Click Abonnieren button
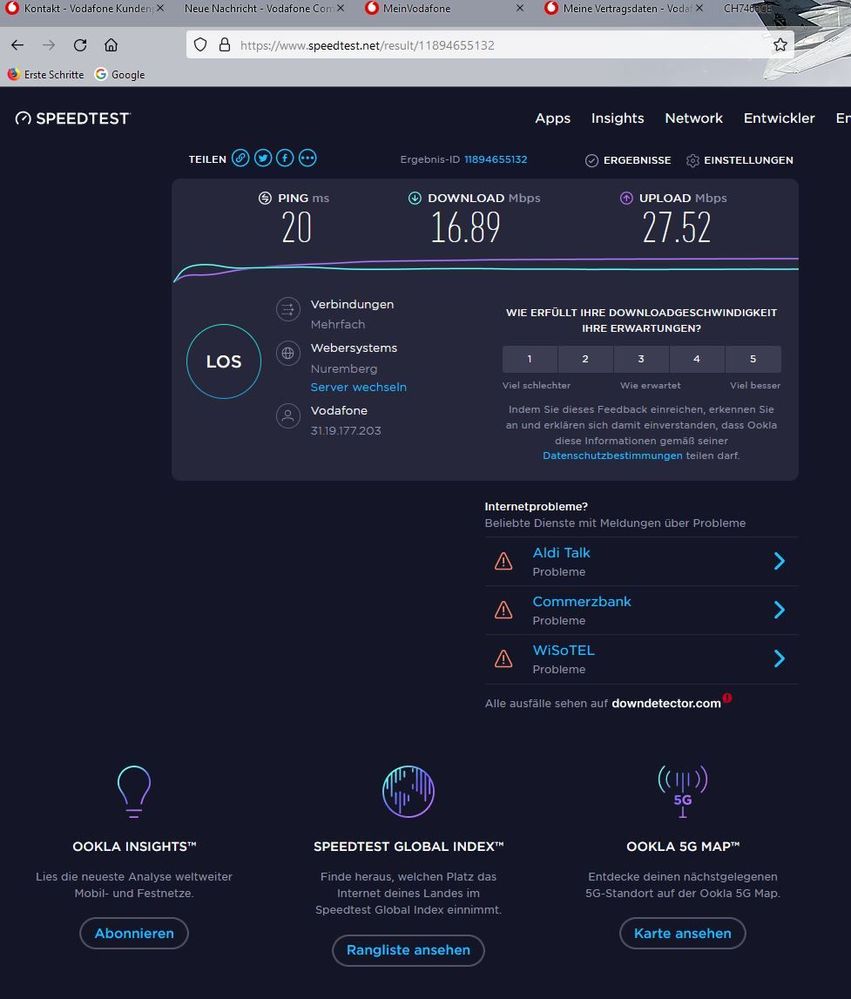Screen dimensions: 851x999 pos(134,933)
